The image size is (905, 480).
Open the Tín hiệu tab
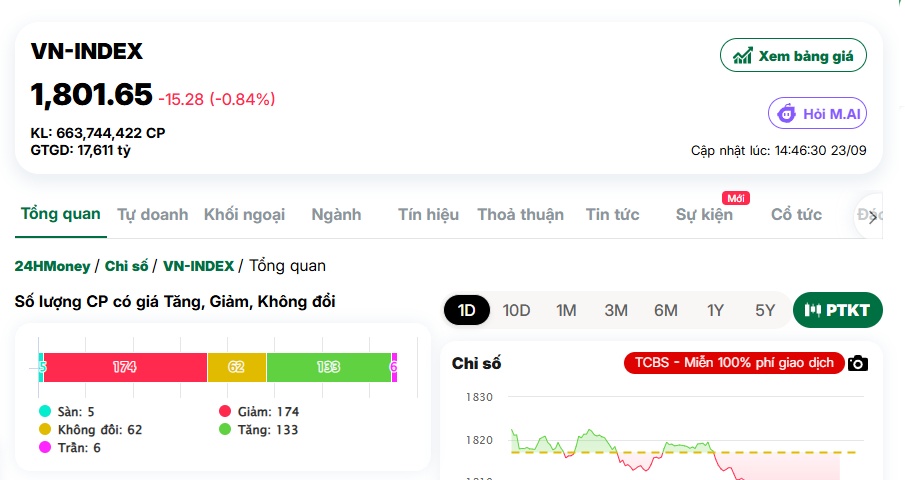click(428, 215)
